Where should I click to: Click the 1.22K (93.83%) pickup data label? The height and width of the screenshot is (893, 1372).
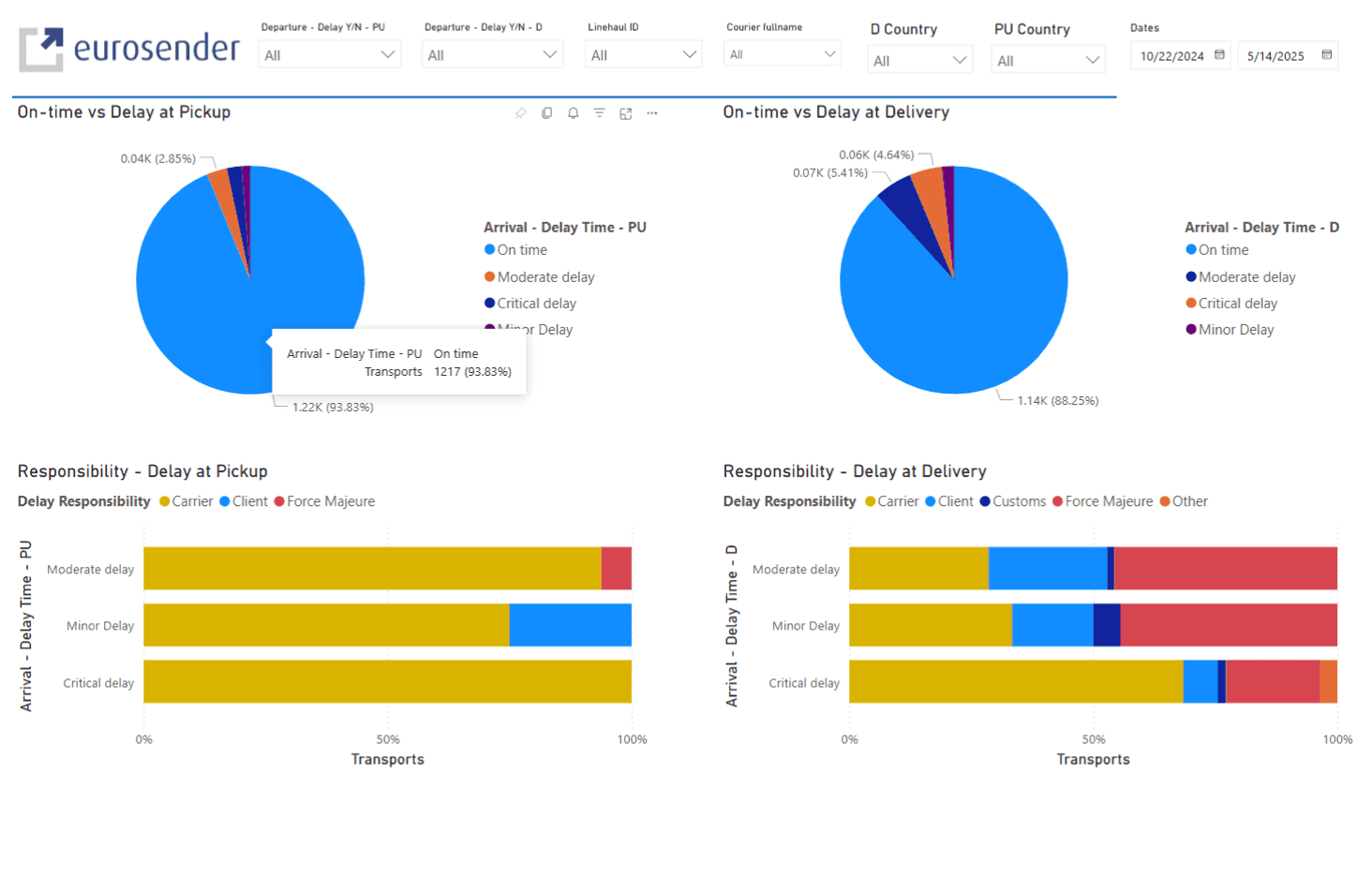click(333, 408)
